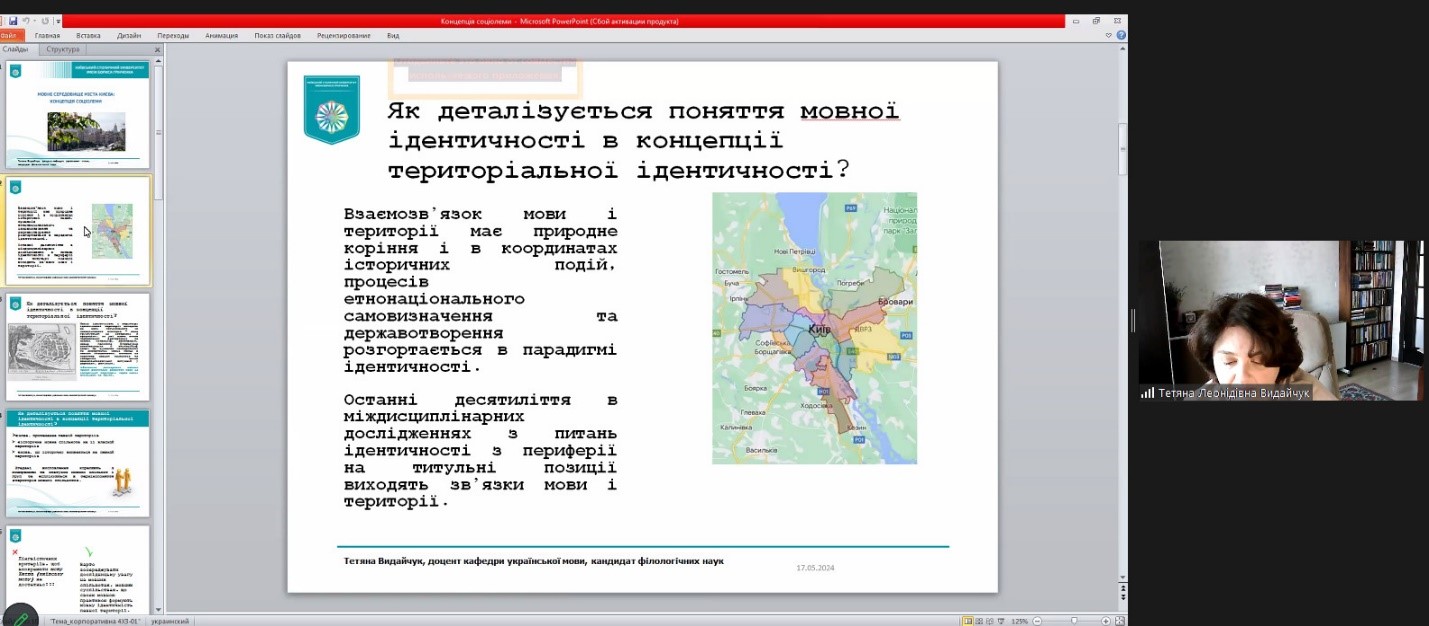Click the Save icon in quick access toolbar
This screenshot has width=1429, height=626.
13,21
